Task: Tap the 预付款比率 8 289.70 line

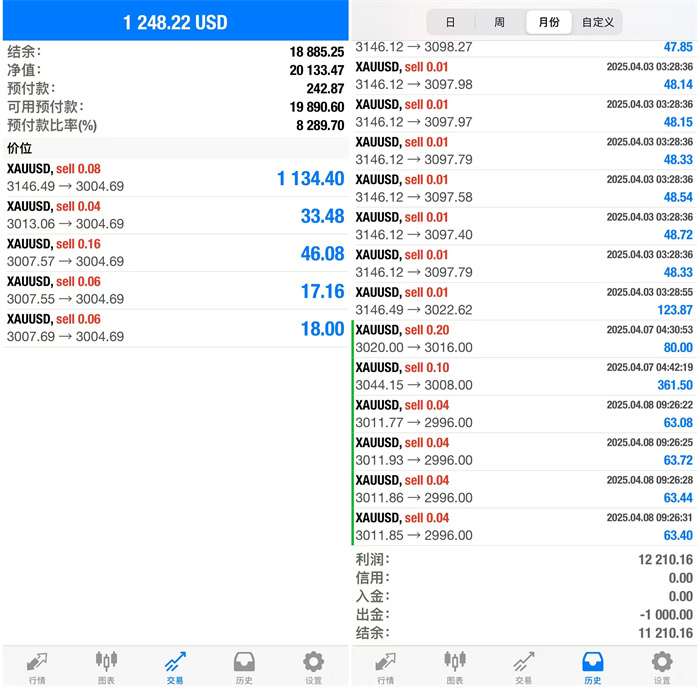Action: pyautogui.click(x=175, y=125)
